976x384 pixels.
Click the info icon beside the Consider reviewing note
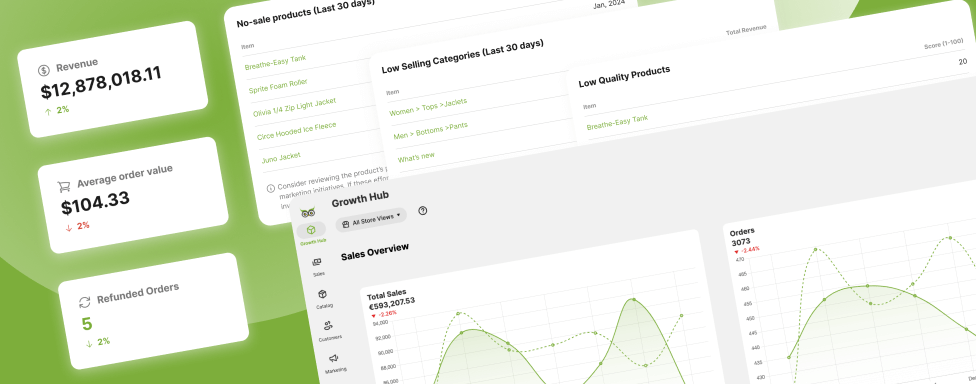270,188
